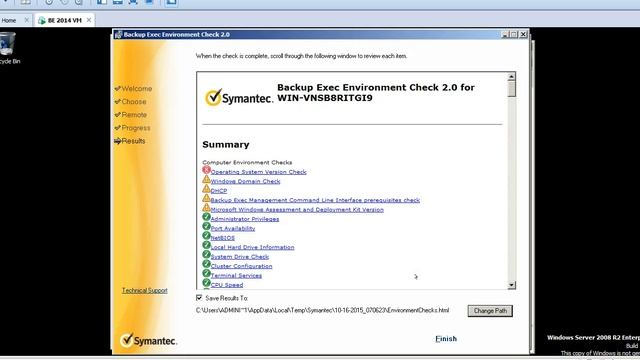Click the Remote step label

pyautogui.click(x=134, y=115)
